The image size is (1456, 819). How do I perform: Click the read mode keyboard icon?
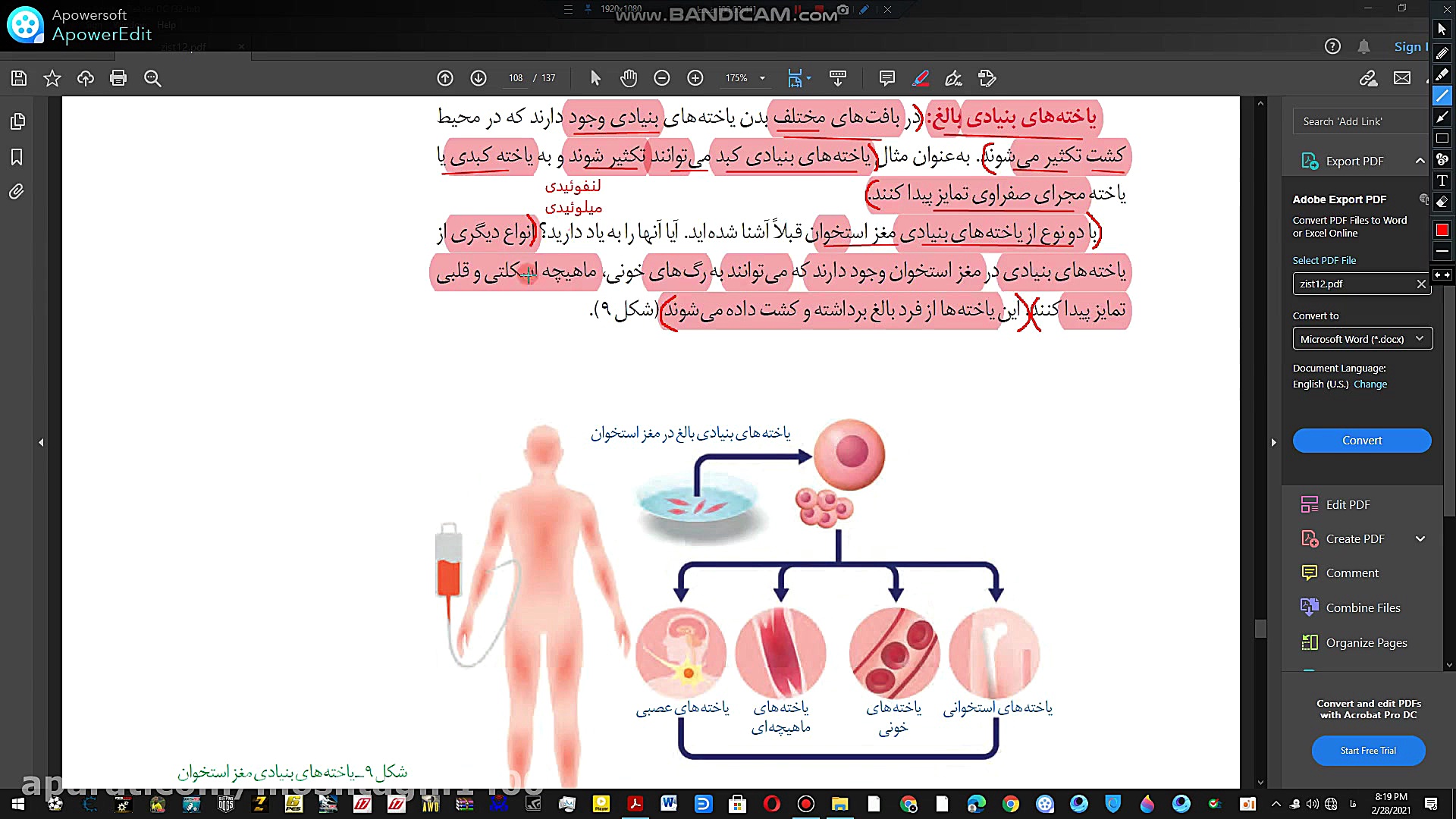click(x=838, y=78)
